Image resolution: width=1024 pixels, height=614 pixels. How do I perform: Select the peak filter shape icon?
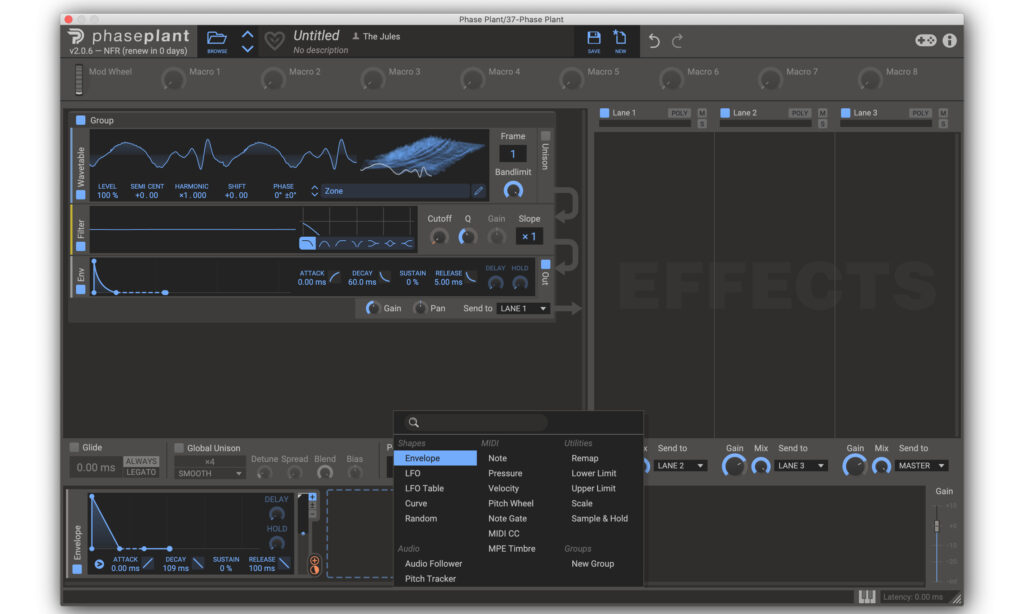point(390,244)
